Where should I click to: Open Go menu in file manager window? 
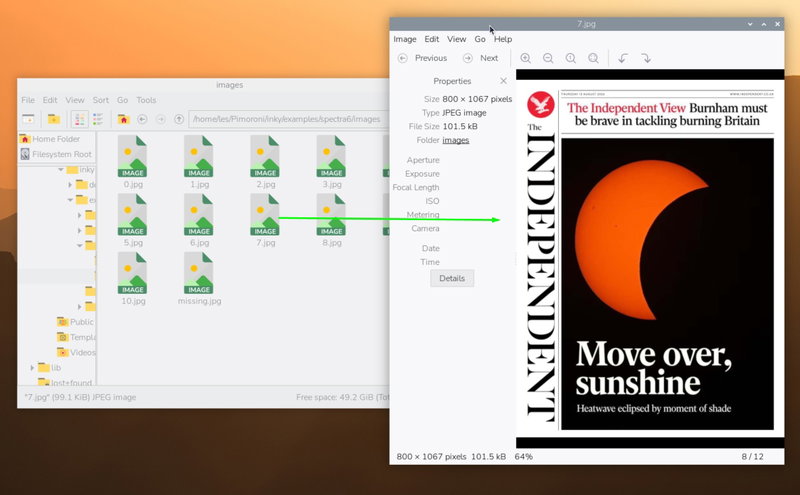(122, 100)
